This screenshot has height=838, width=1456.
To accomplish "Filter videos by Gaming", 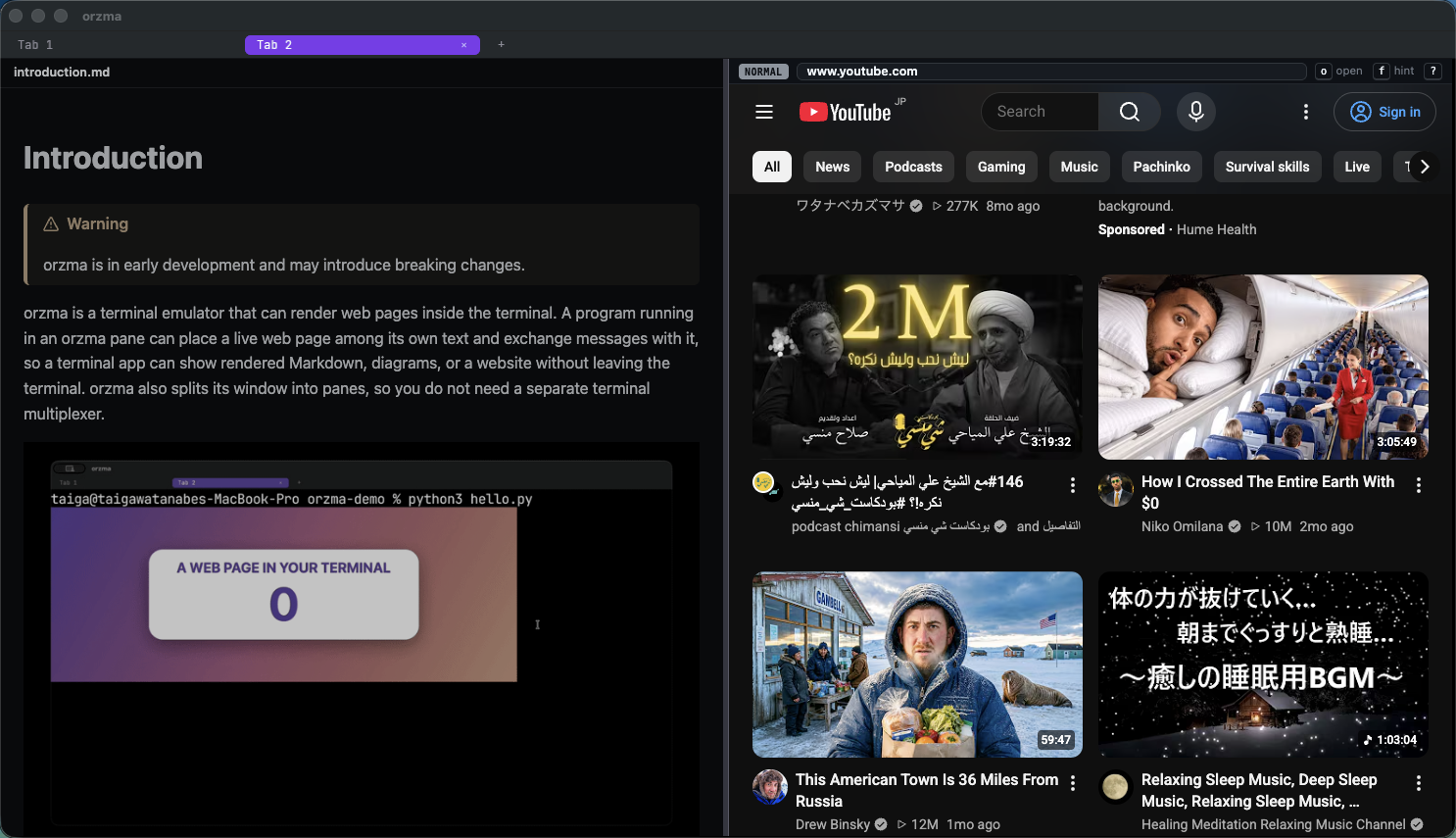I will pos(1001,167).
